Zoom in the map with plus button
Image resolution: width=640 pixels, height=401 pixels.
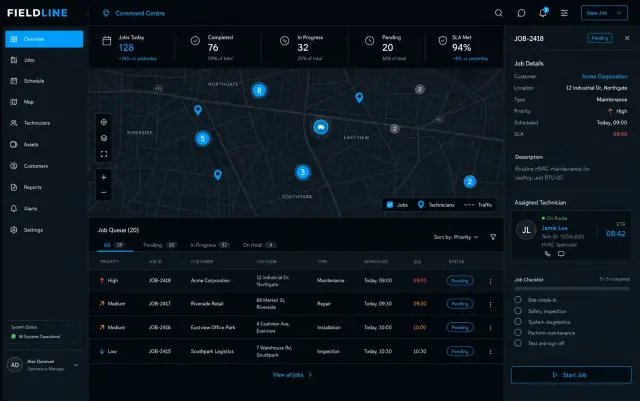point(104,177)
